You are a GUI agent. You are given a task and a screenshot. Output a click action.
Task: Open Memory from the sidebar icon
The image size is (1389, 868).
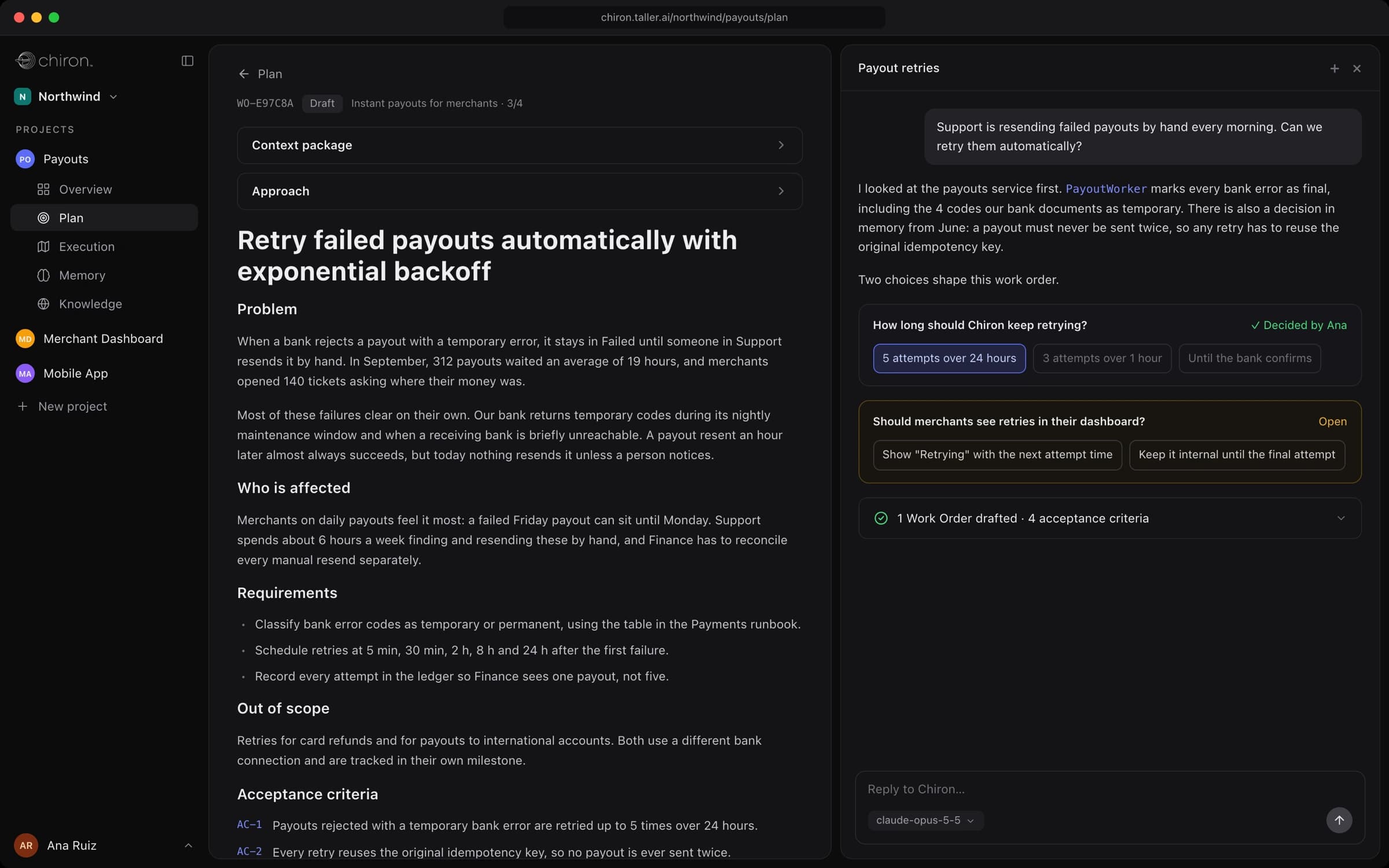point(43,275)
